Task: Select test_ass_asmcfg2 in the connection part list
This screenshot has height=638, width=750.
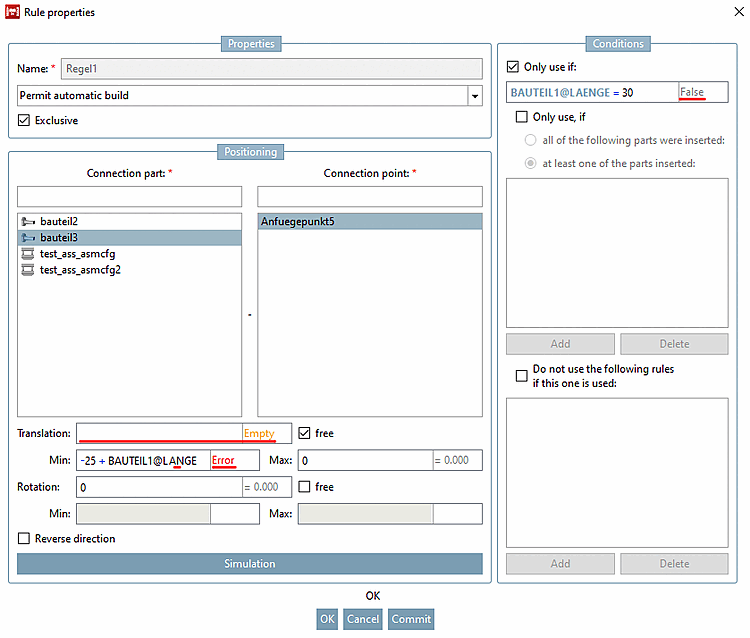Action: click(x=130, y=270)
